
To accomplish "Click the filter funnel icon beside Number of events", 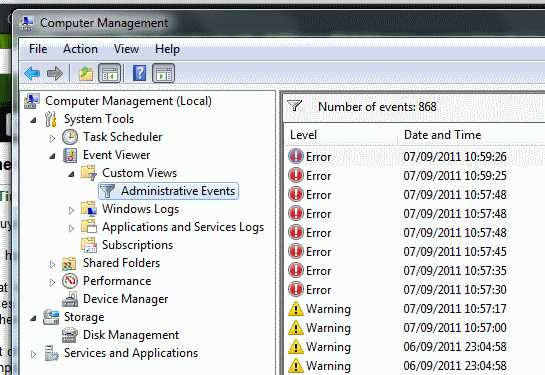I will click(295, 106).
